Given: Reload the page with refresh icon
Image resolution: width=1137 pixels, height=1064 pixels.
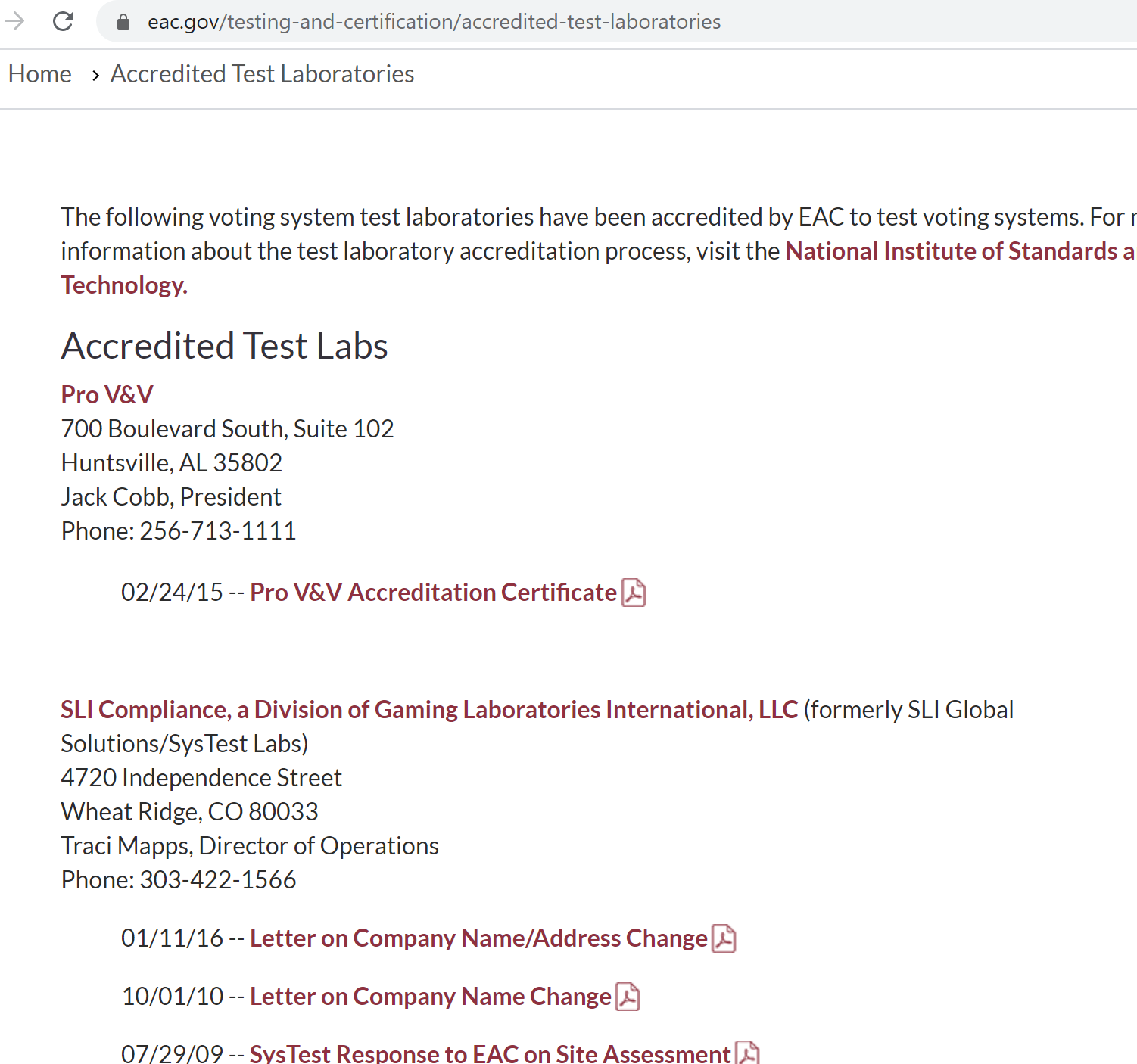Looking at the screenshot, I should click(64, 21).
